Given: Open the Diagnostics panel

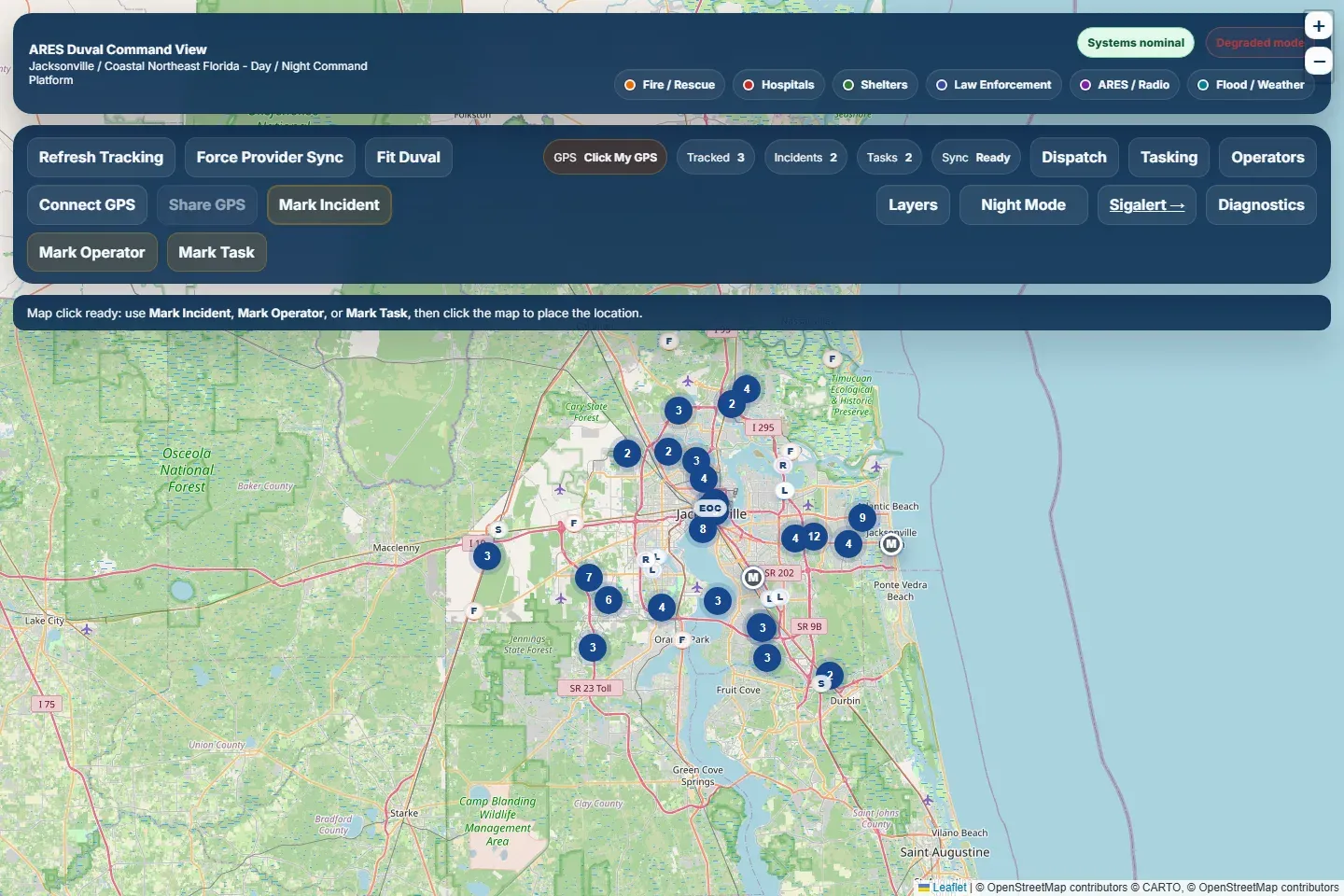Looking at the screenshot, I should coord(1261,205).
